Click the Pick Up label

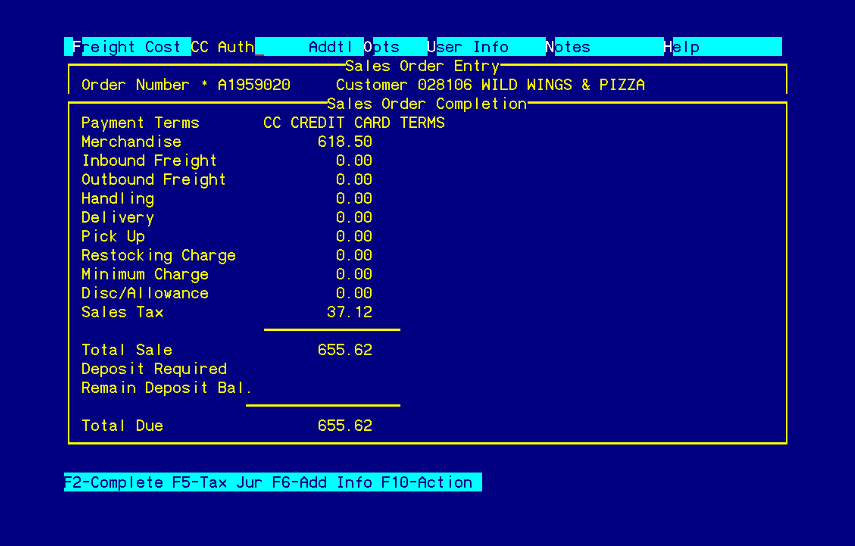[113, 236]
